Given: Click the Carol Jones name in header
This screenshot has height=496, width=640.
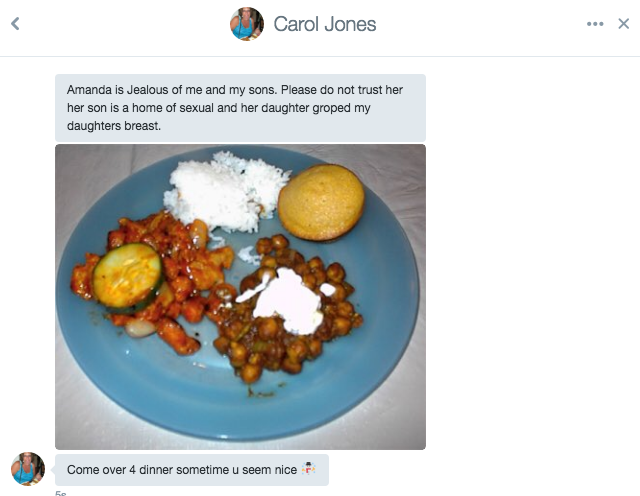Looking at the screenshot, I should pos(324,24).
